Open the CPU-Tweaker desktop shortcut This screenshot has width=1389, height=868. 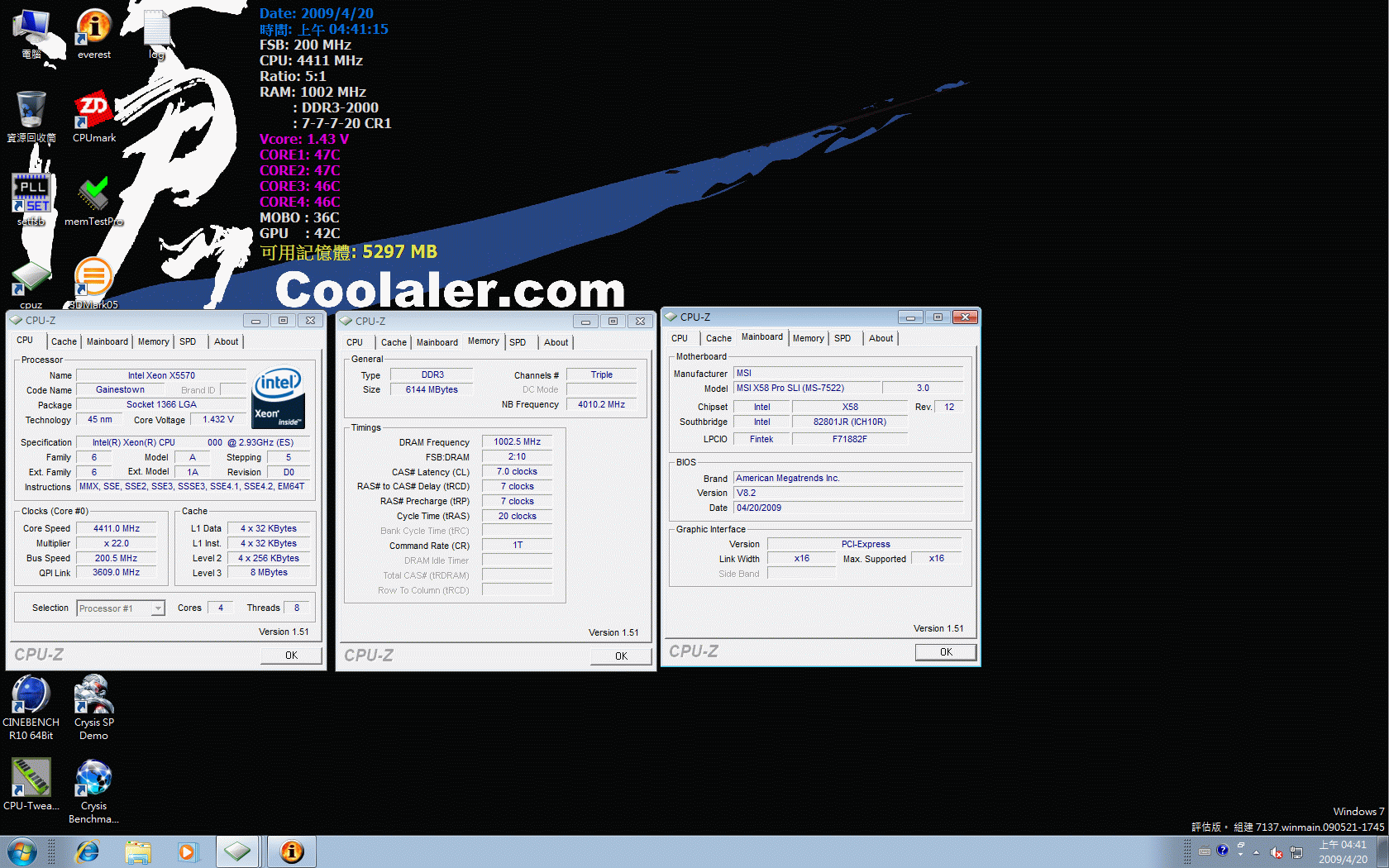click(31, 785)
